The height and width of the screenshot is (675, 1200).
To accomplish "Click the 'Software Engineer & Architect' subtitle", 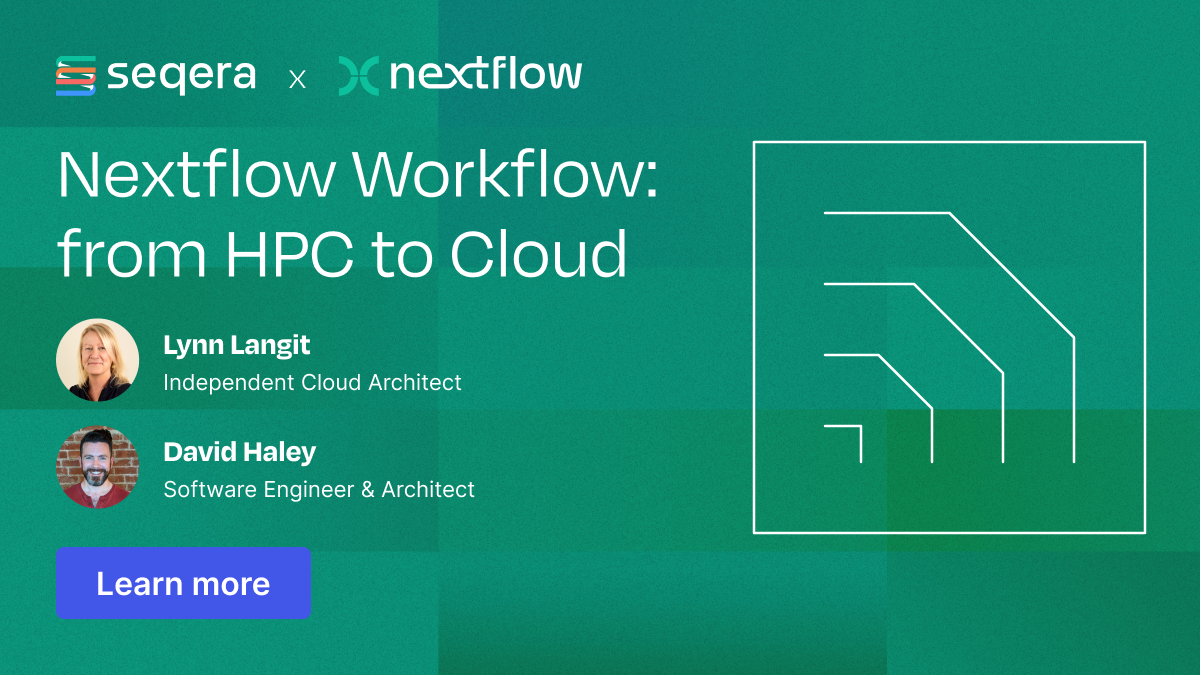I will coord(319,490).
